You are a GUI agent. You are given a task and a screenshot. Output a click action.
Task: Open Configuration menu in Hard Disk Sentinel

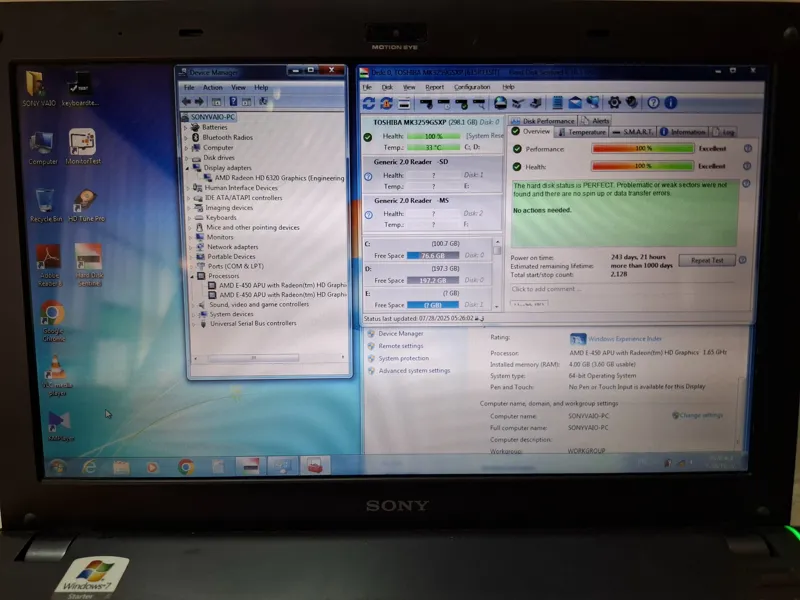(472, 87)
